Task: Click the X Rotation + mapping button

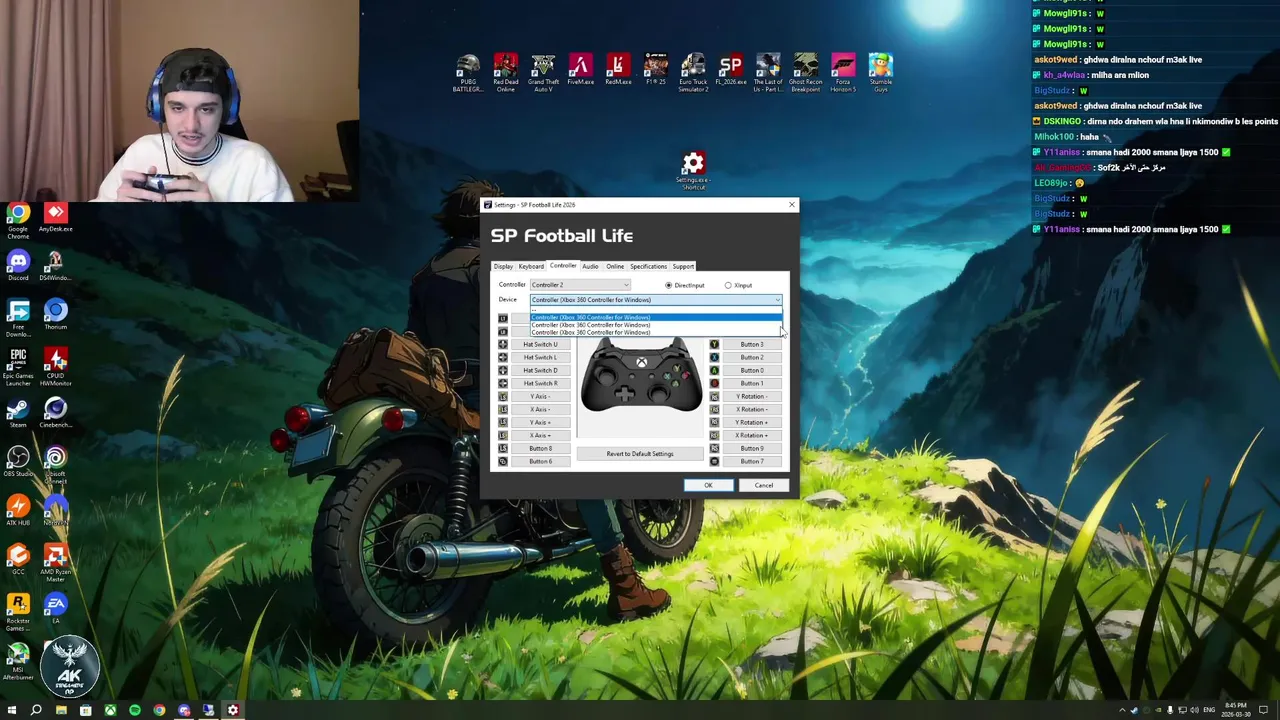Action: coord(751,435)
